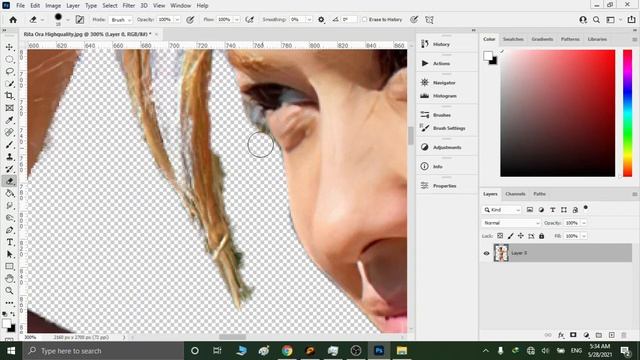
Task: Select the Crop tool
Action: (x=9, y=96)
